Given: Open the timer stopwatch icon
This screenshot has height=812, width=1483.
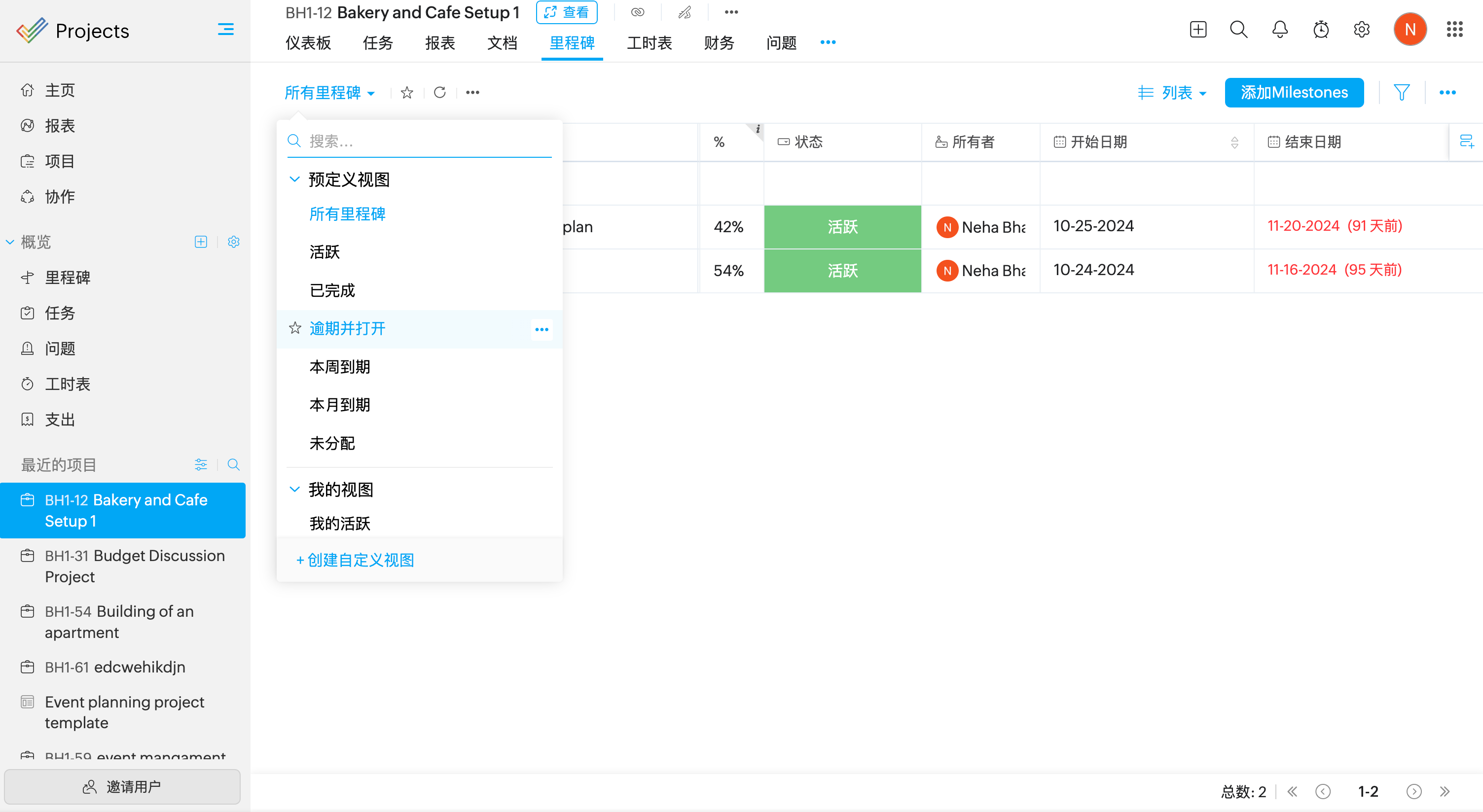Looking at the screenshot, I should tap(1321, 30).
